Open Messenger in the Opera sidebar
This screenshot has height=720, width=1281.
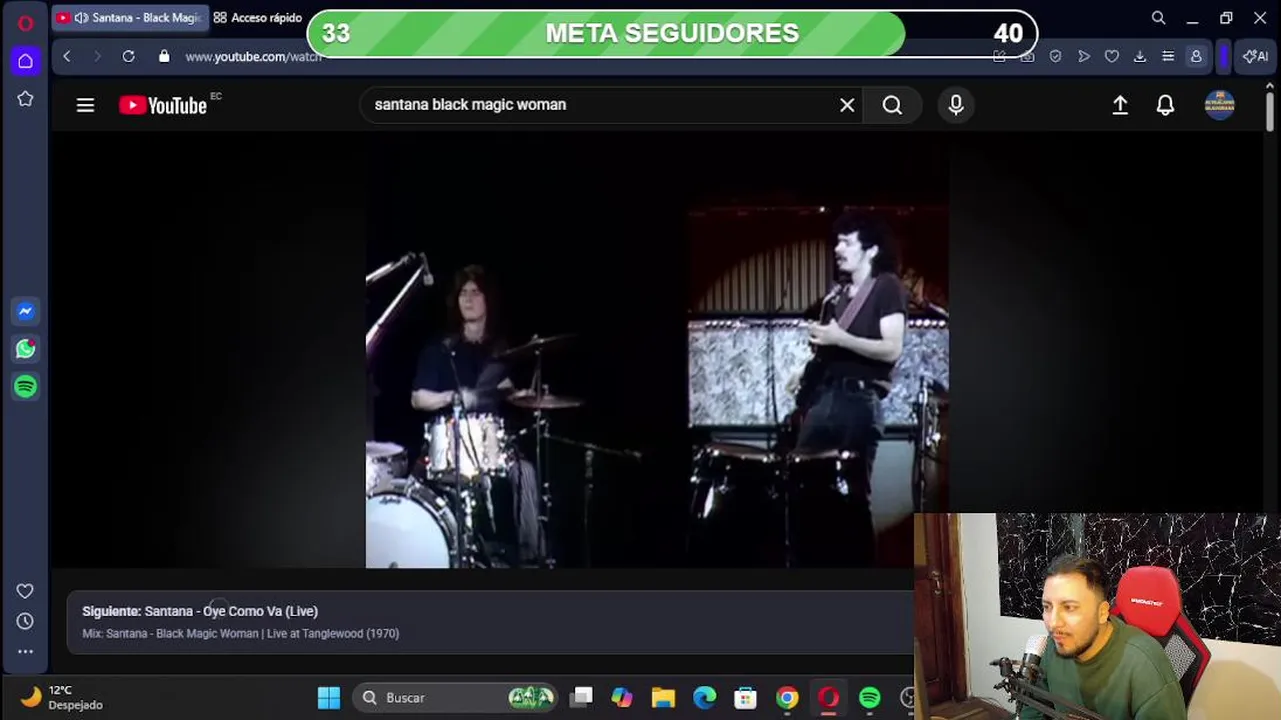(25, 311)
